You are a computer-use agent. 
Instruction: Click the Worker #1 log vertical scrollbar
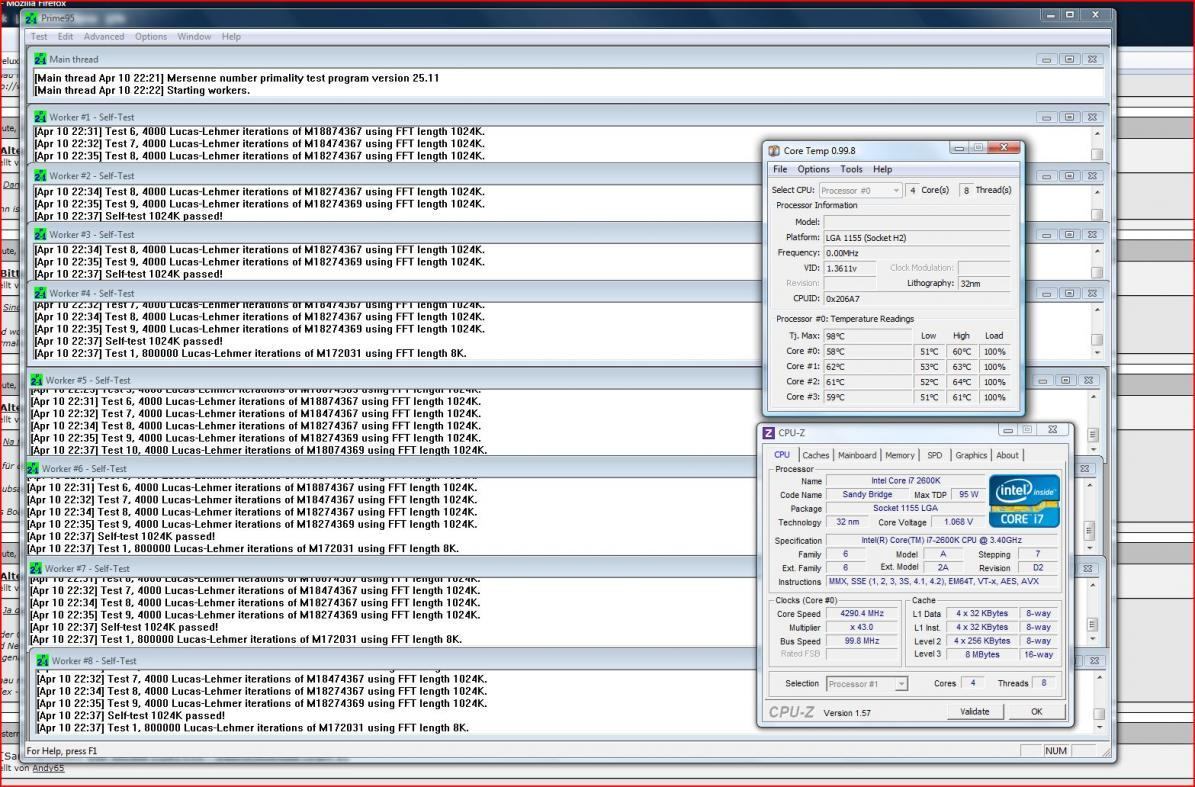[x=1097, y=144]
